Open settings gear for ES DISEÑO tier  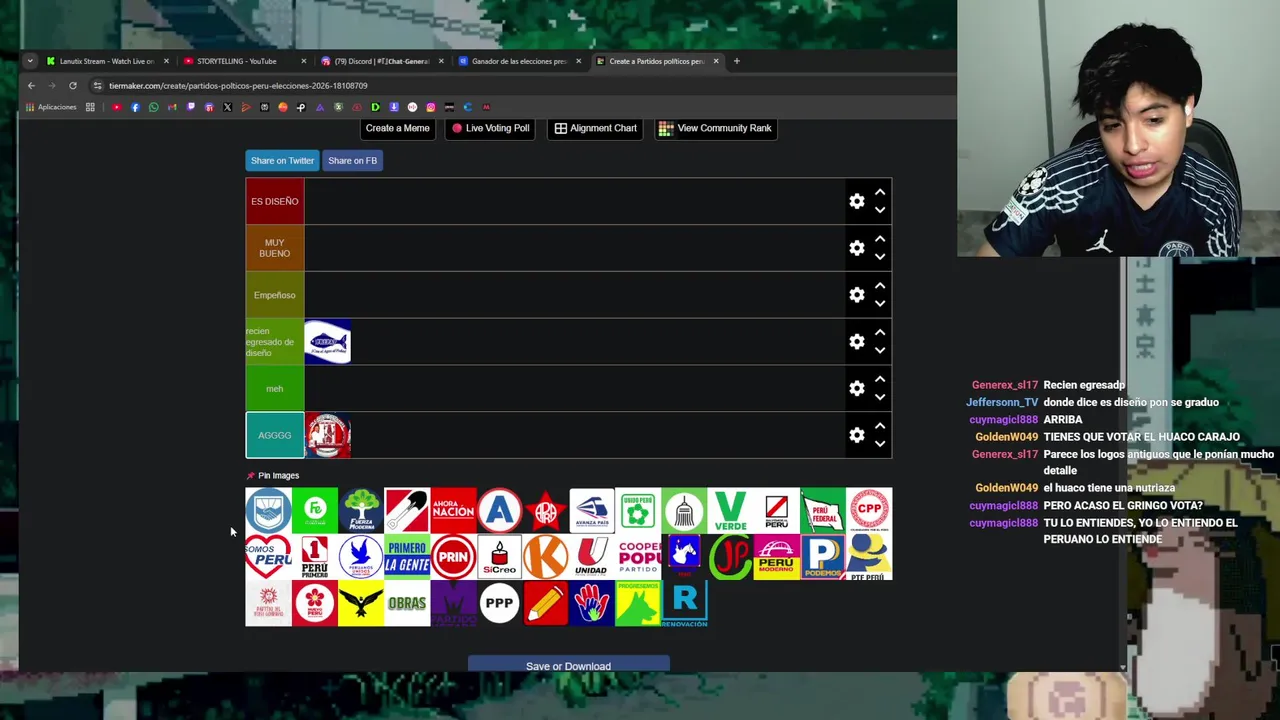click(x=857, y=201)
